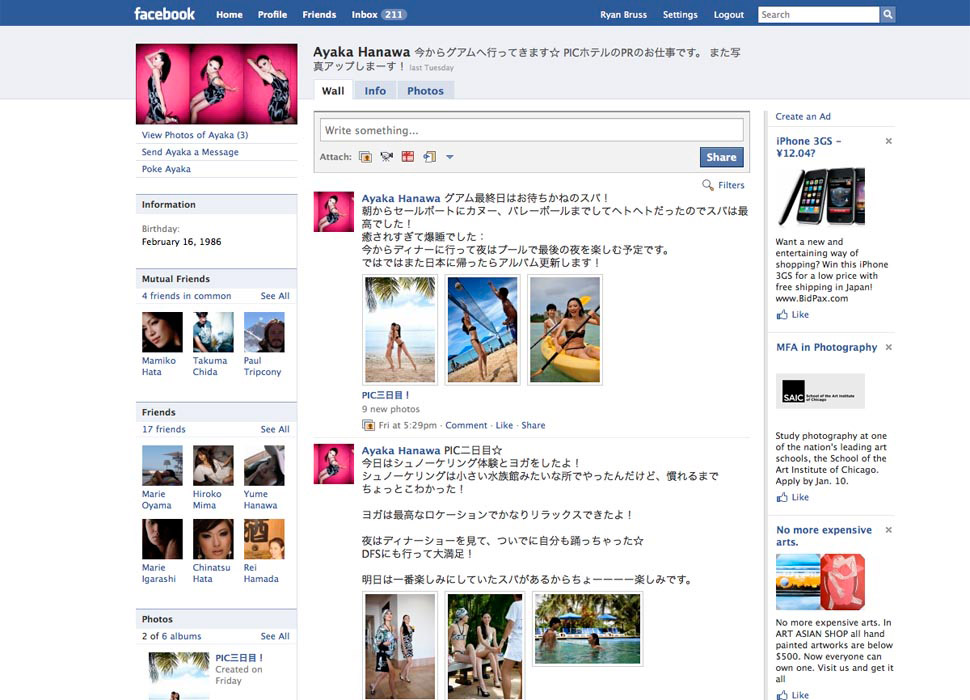Image resolution: width=970 pixels, height=700 pixels.
Task: Open the beach palm tree photo
Action: [400, 330]
